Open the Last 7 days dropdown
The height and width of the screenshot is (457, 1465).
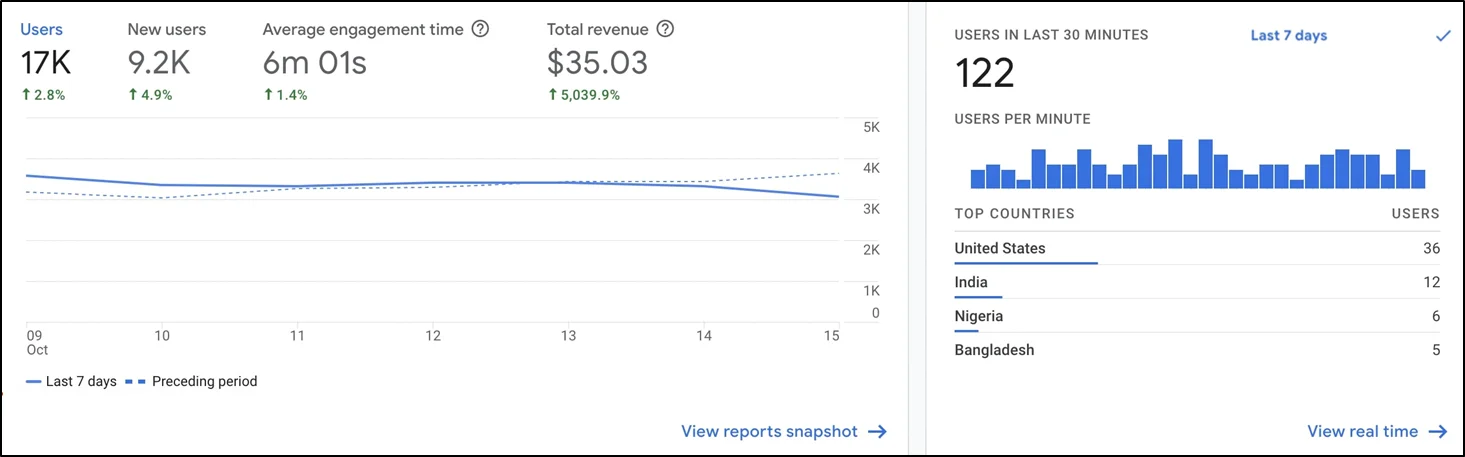click(x=1288, y=35)
